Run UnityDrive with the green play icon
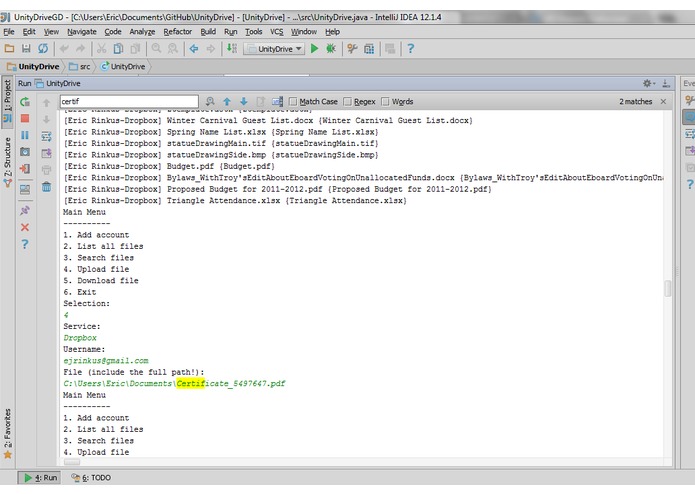 (x=314, y=49)
